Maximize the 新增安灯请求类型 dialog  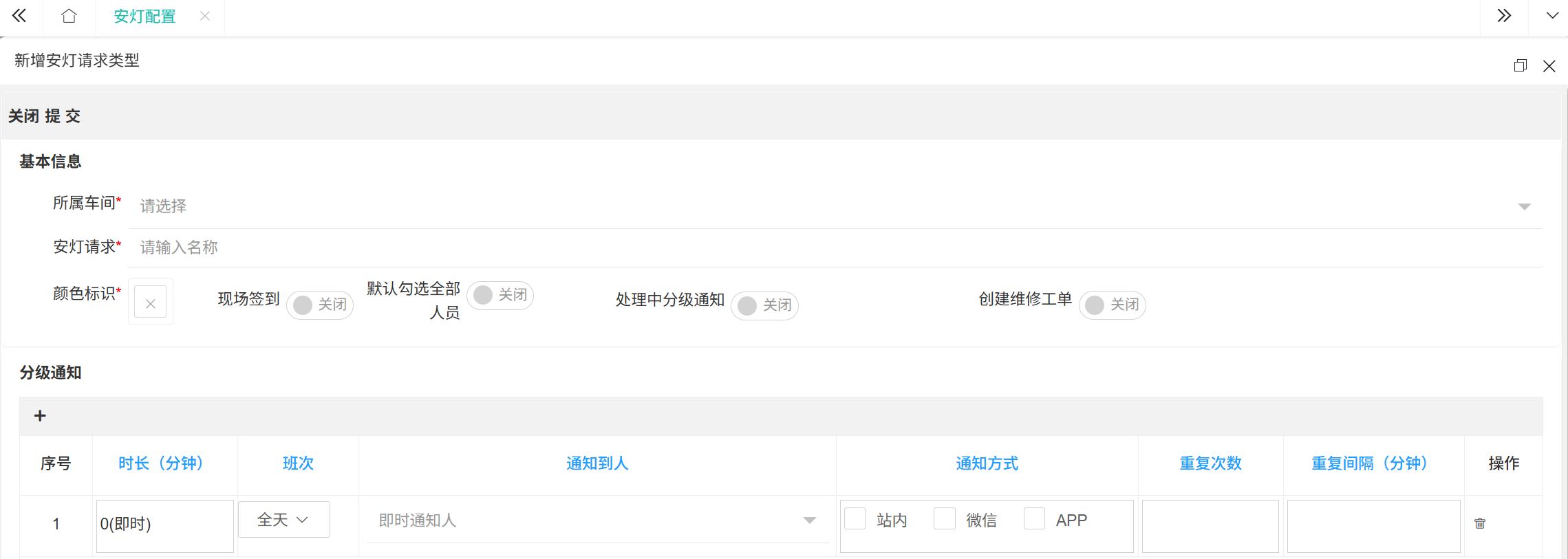1520,66
